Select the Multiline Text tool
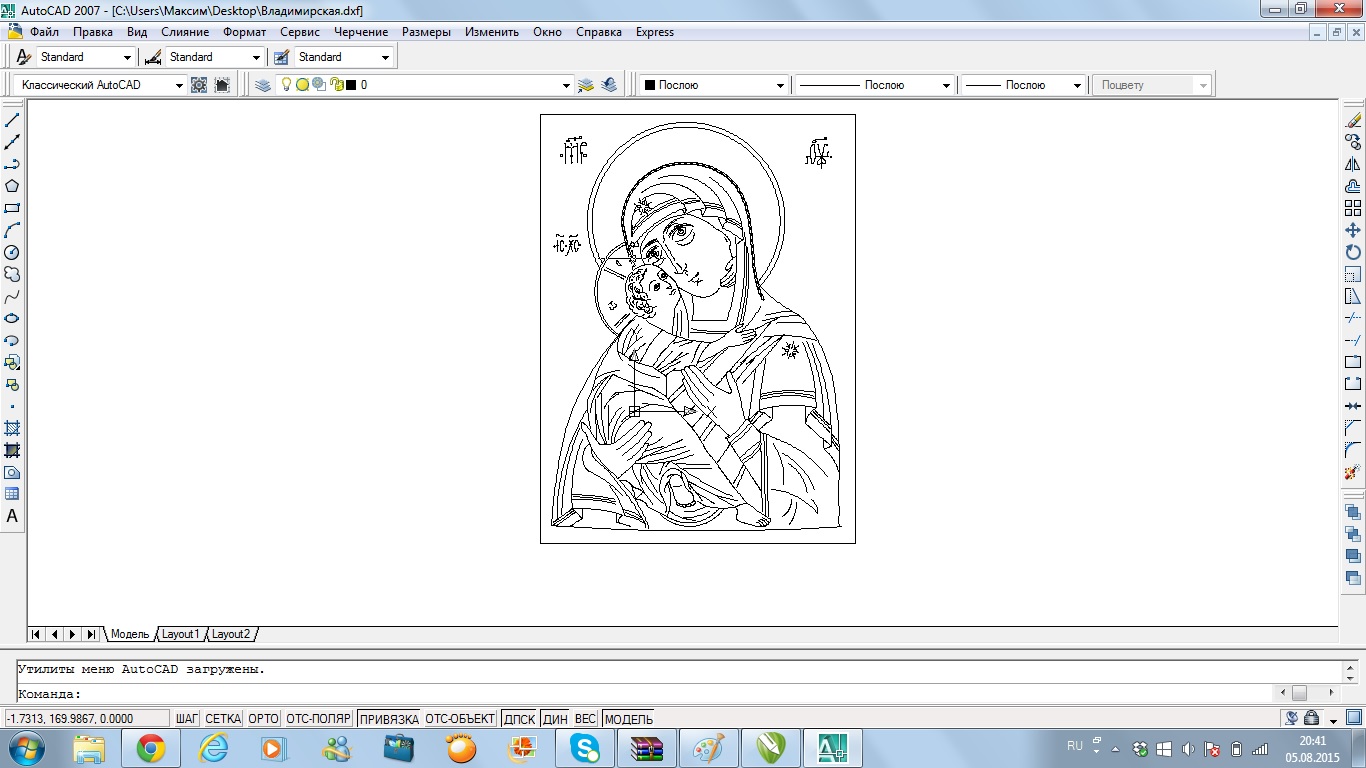The height and width of the screenshot is (768, 1366). tap(12, 516)
